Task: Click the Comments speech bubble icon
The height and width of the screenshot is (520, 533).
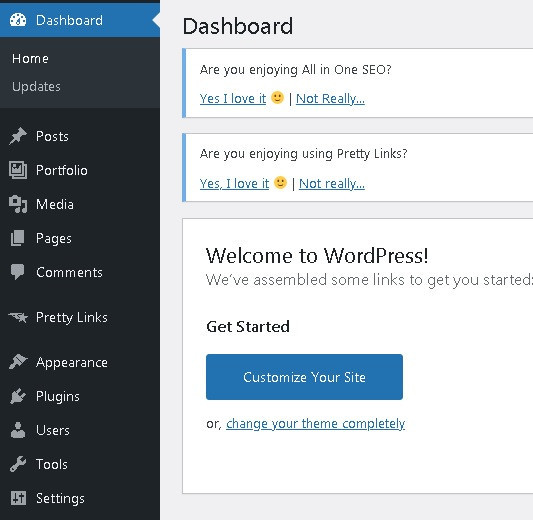Action: (x=18, y=272)
